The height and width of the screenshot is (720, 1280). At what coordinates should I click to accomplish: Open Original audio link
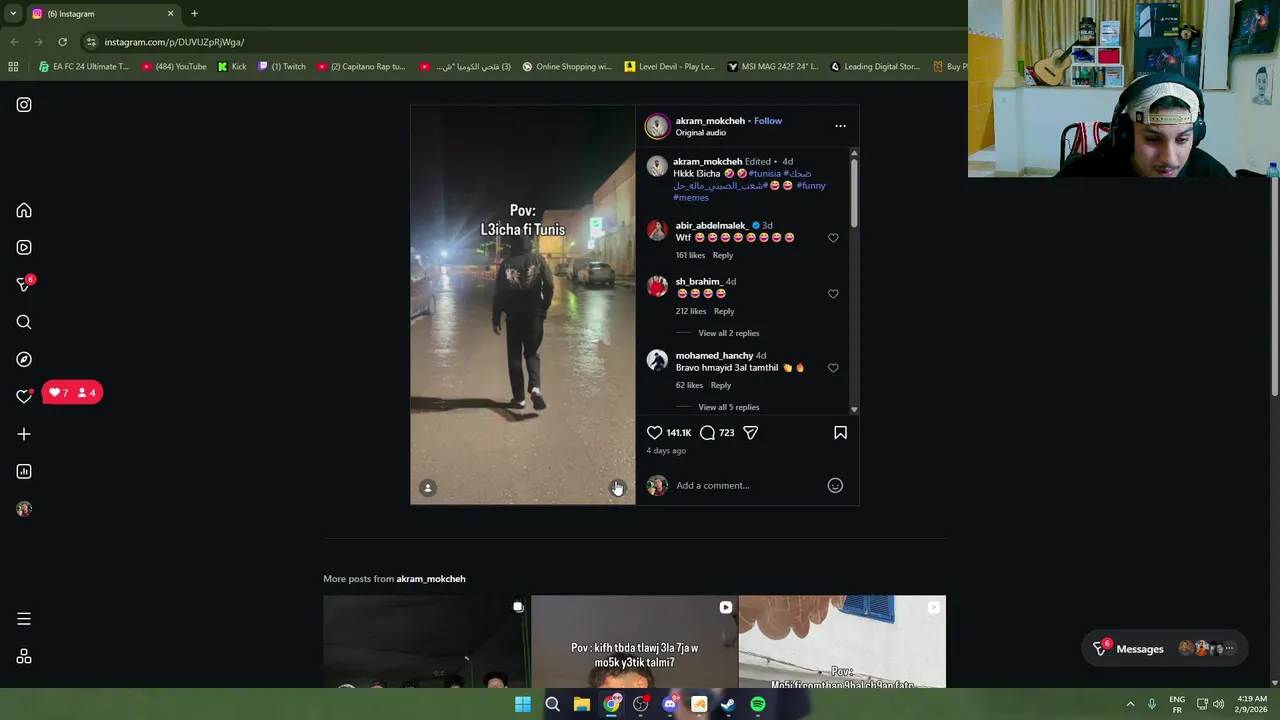[x=700, y=133]
